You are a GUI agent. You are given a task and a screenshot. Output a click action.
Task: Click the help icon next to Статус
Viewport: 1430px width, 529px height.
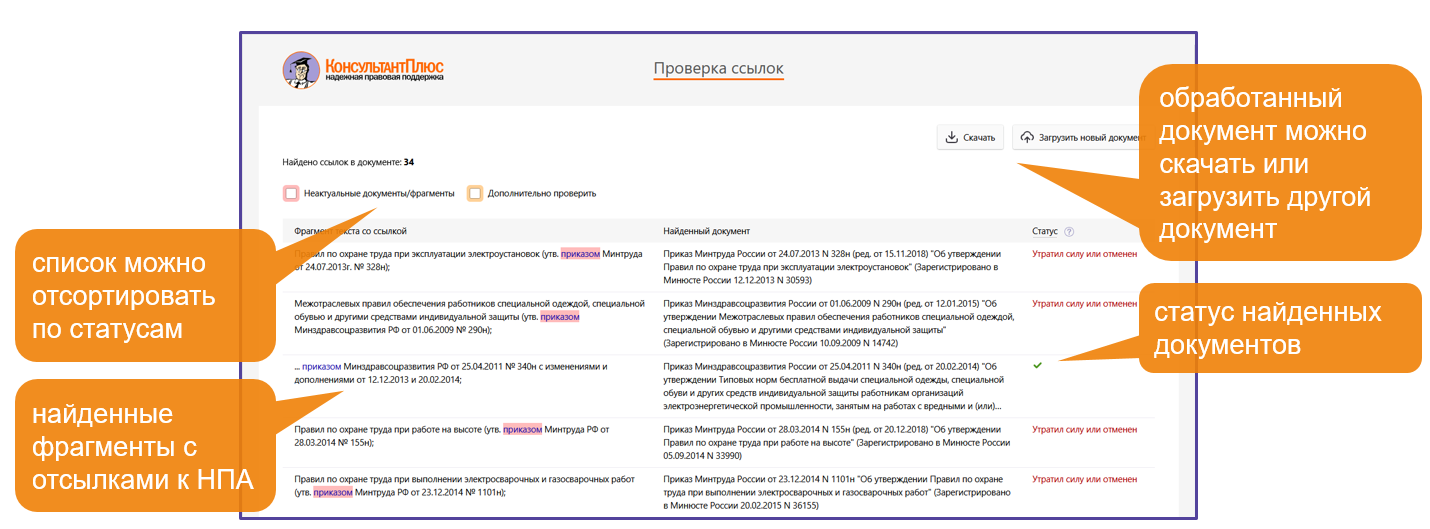pos(1069,231)
